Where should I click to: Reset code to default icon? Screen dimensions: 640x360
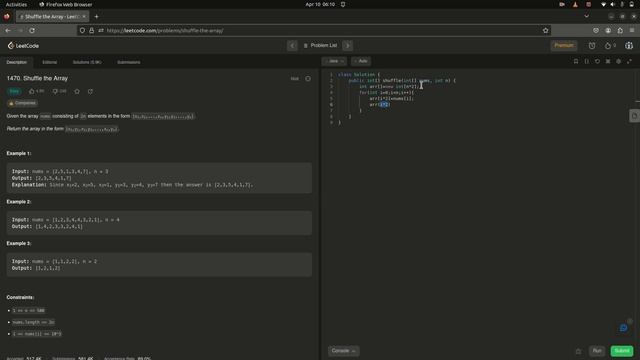click(597, 61)
